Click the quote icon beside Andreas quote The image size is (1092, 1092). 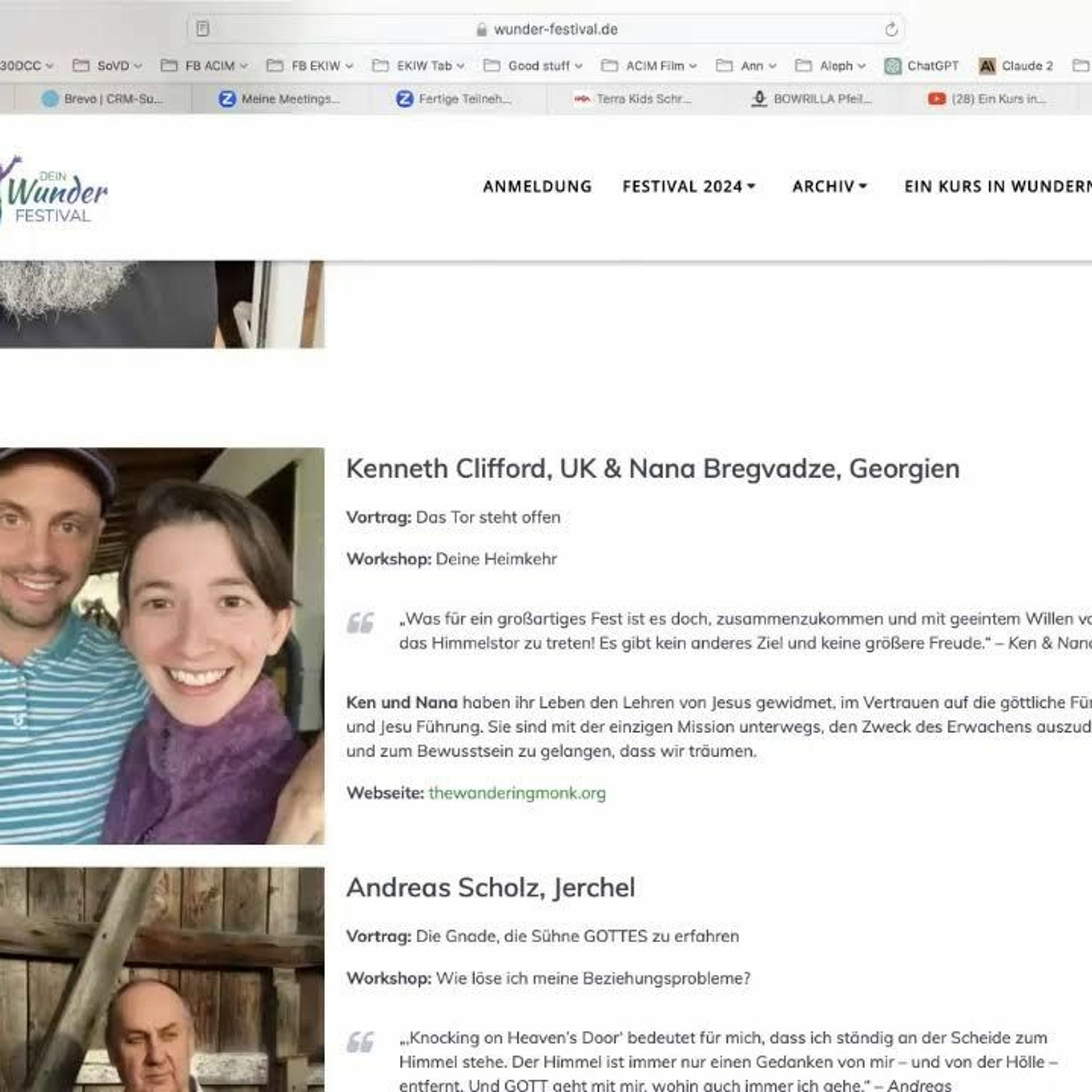360,1042
